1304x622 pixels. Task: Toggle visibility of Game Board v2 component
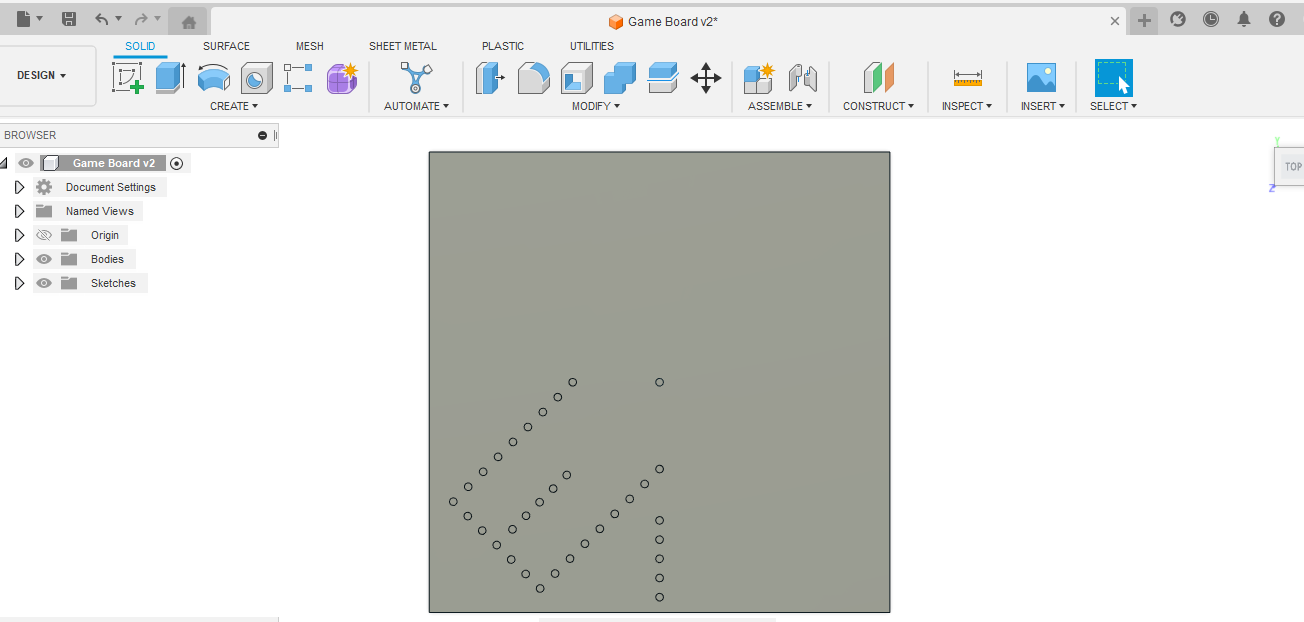[26, 163]
